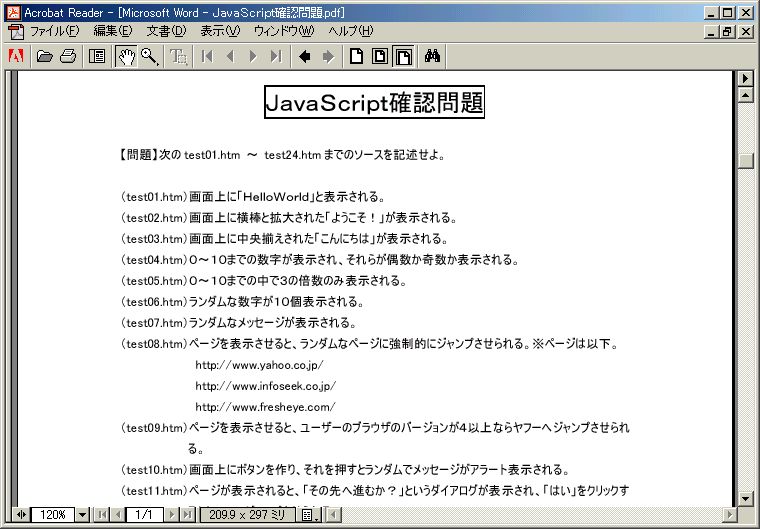Screen dimensions: 760x529
Task: Select the Text Select tool
Action: (178, 56)
